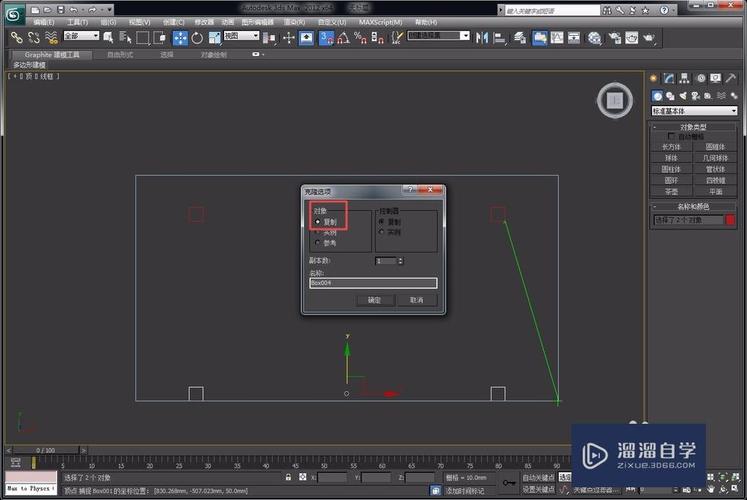The height and width of the screenshot is (500, 747).
Task: Open the 视图 reference coordinate dropdown
Action: click(242, 36)
